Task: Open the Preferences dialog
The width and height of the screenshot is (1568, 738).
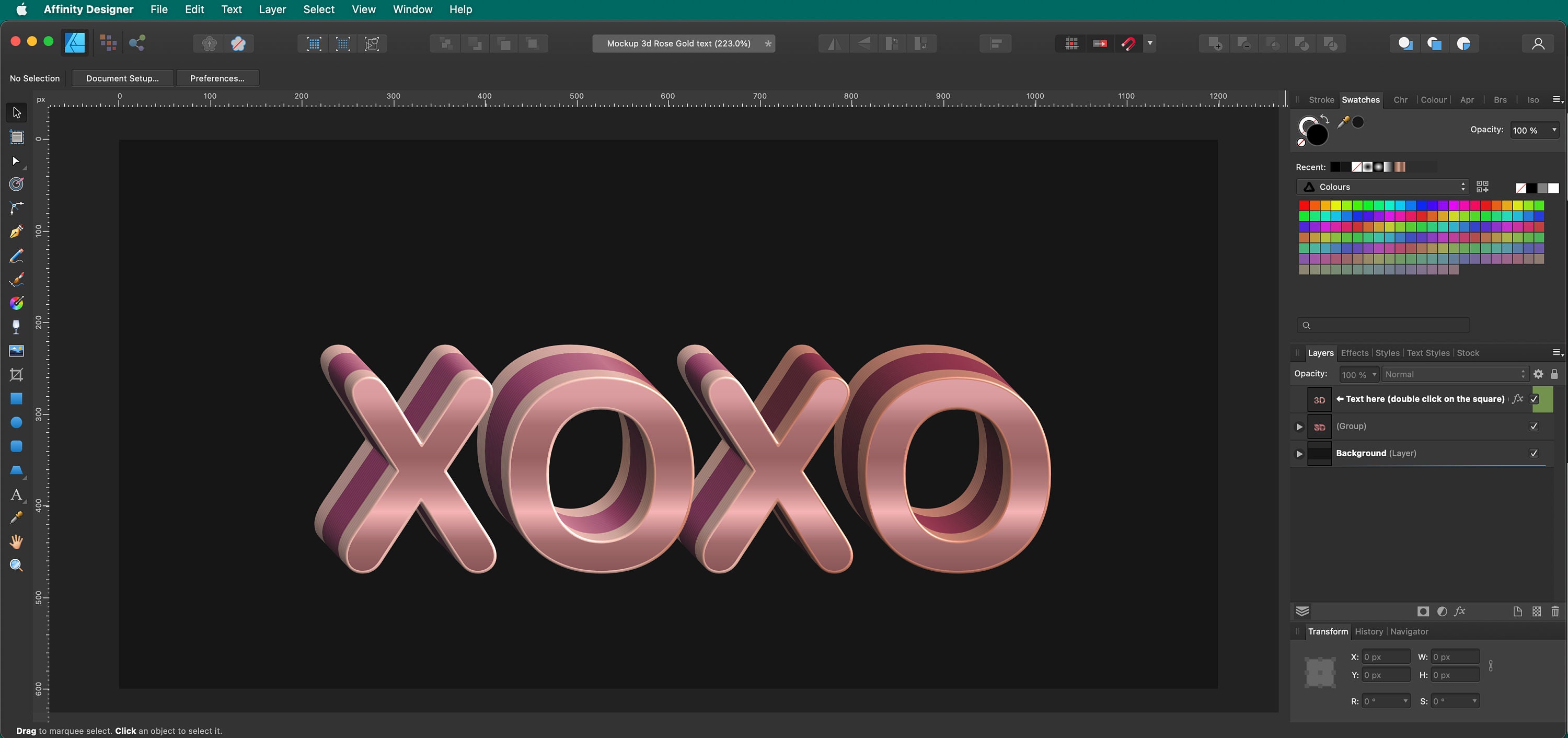Action: point(217,78)
